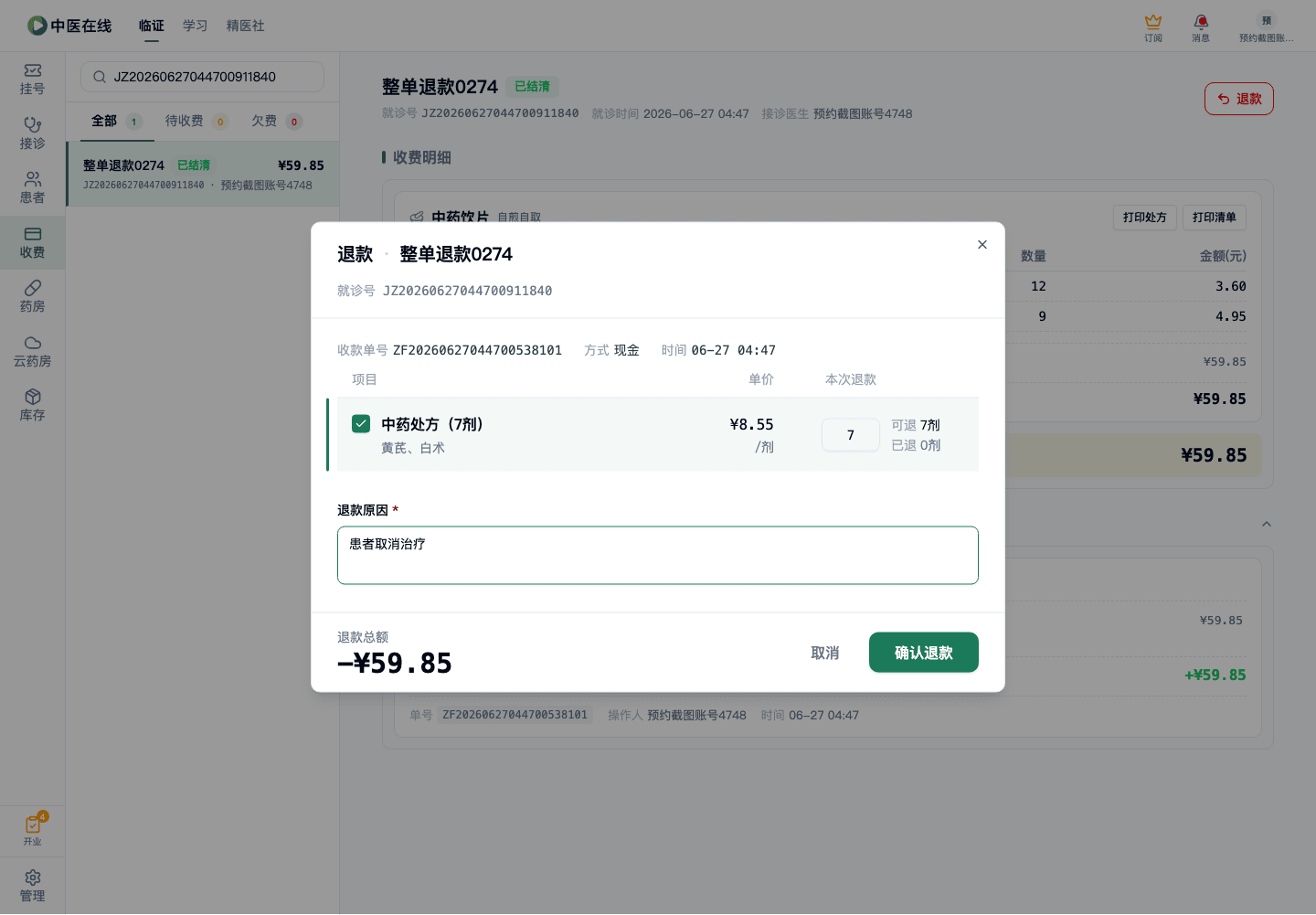Screen dimensions: 1316x915
Task: Click the +¥59.85 green payment amount
Action: click(1215, 675)
